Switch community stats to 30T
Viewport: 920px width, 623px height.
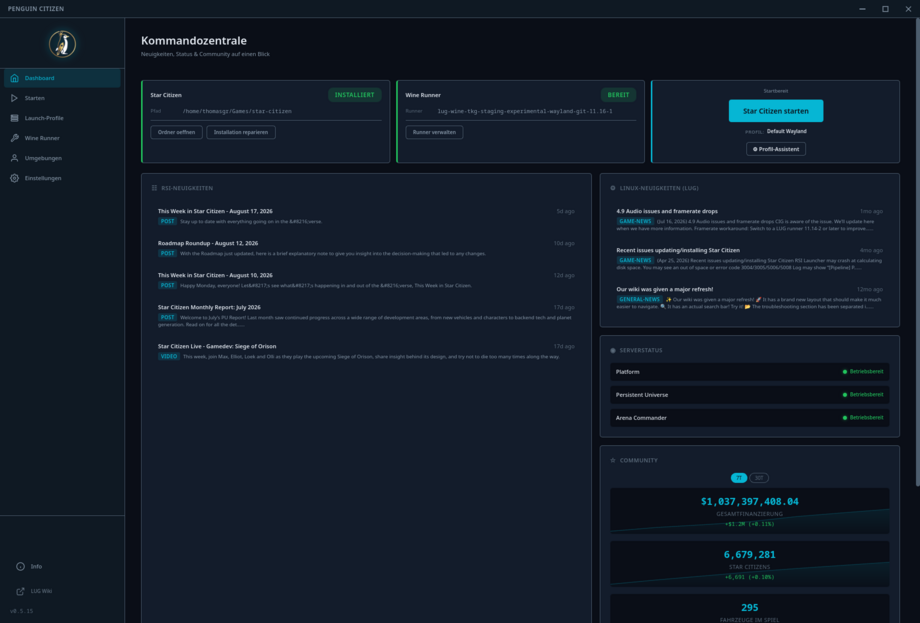click(759, 478)
